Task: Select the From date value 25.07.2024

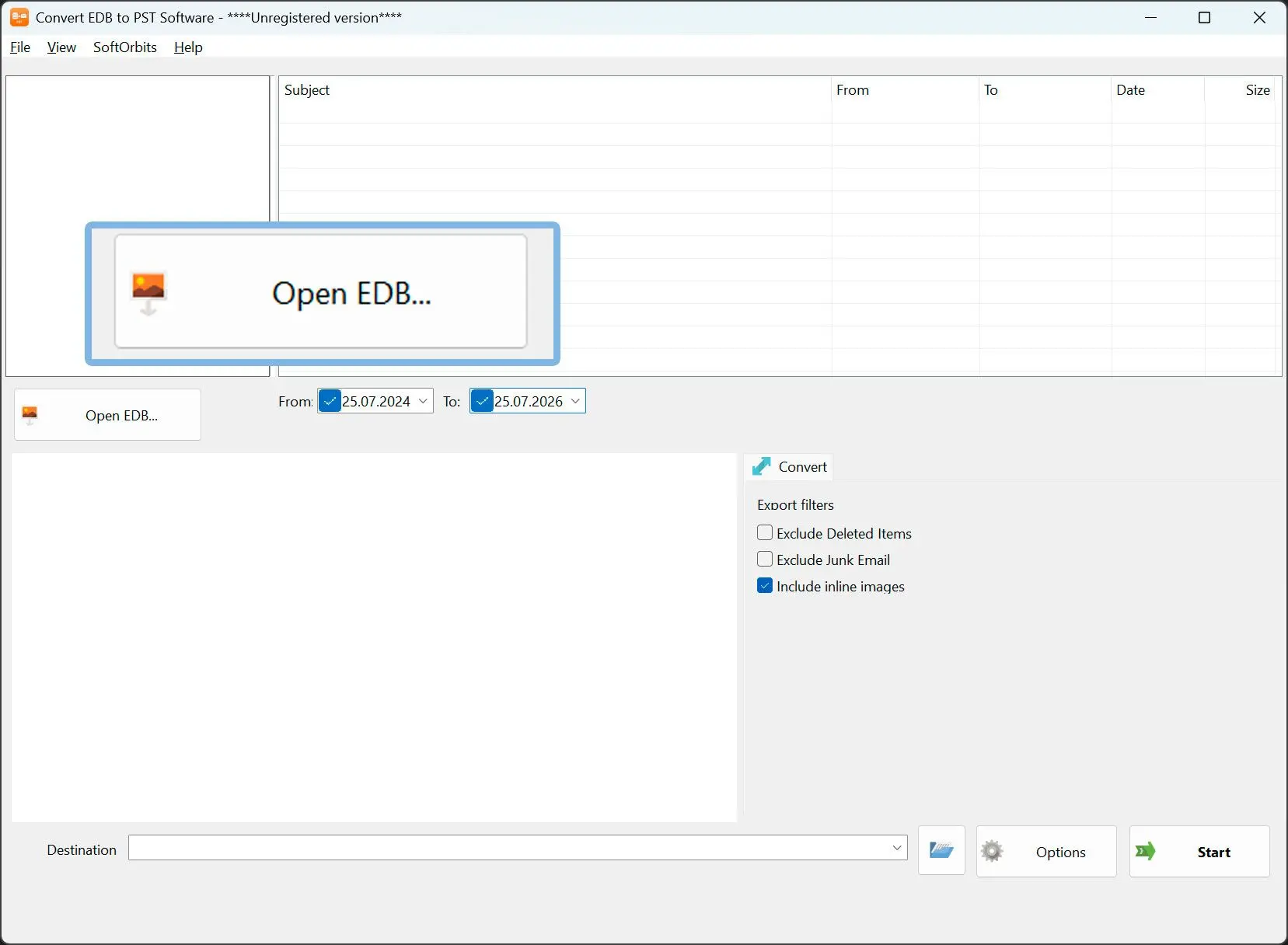Action: [376, 401]
